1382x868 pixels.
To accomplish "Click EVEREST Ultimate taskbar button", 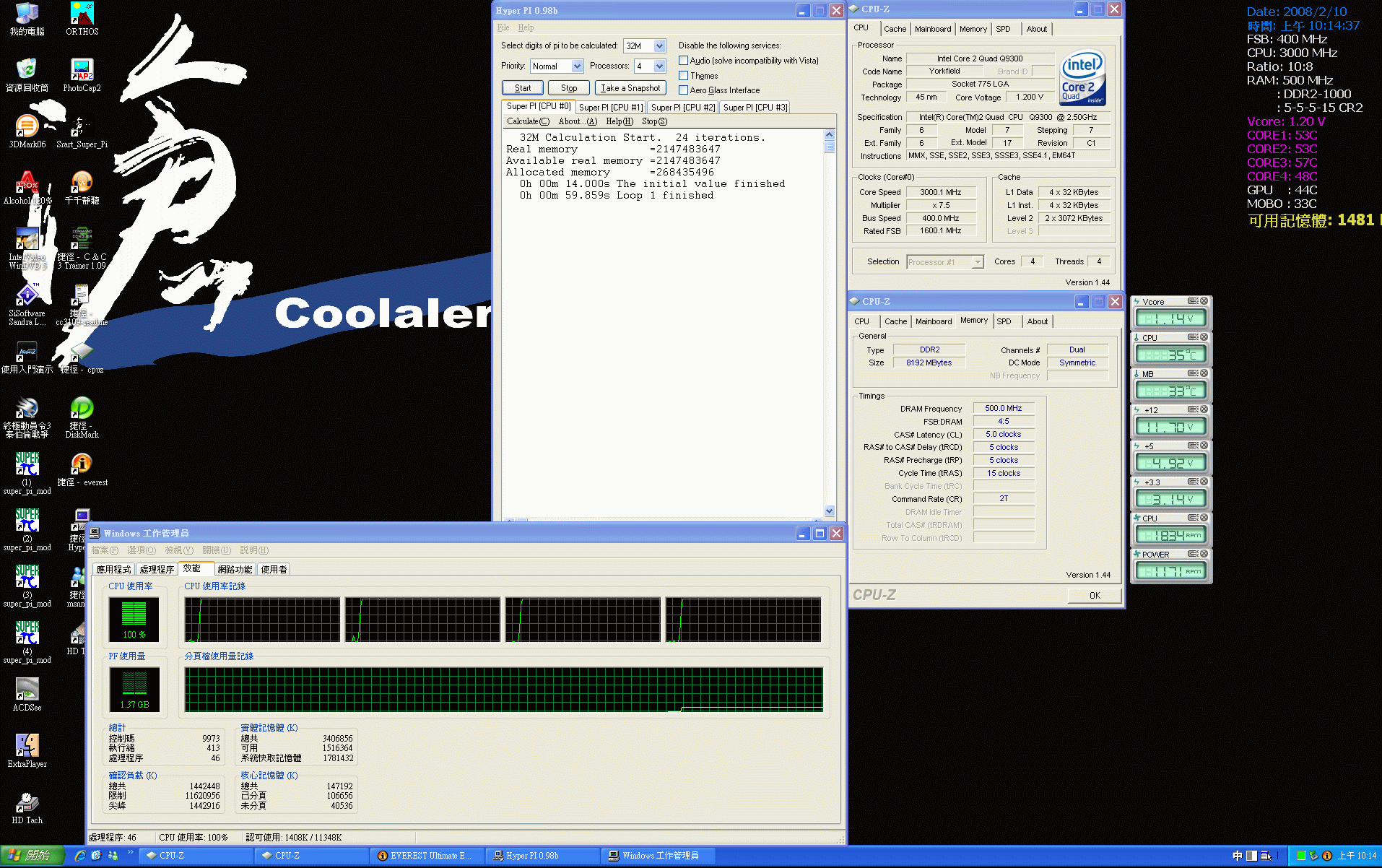I will (x=426, y=856).
